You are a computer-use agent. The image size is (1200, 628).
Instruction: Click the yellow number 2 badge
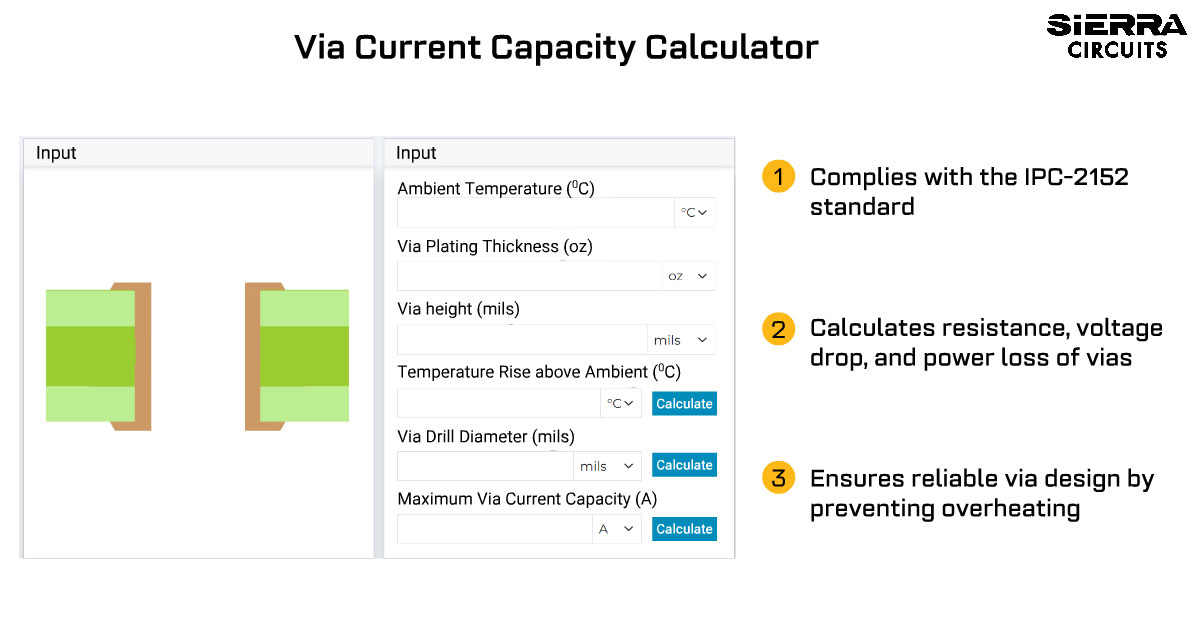point(778,328)
